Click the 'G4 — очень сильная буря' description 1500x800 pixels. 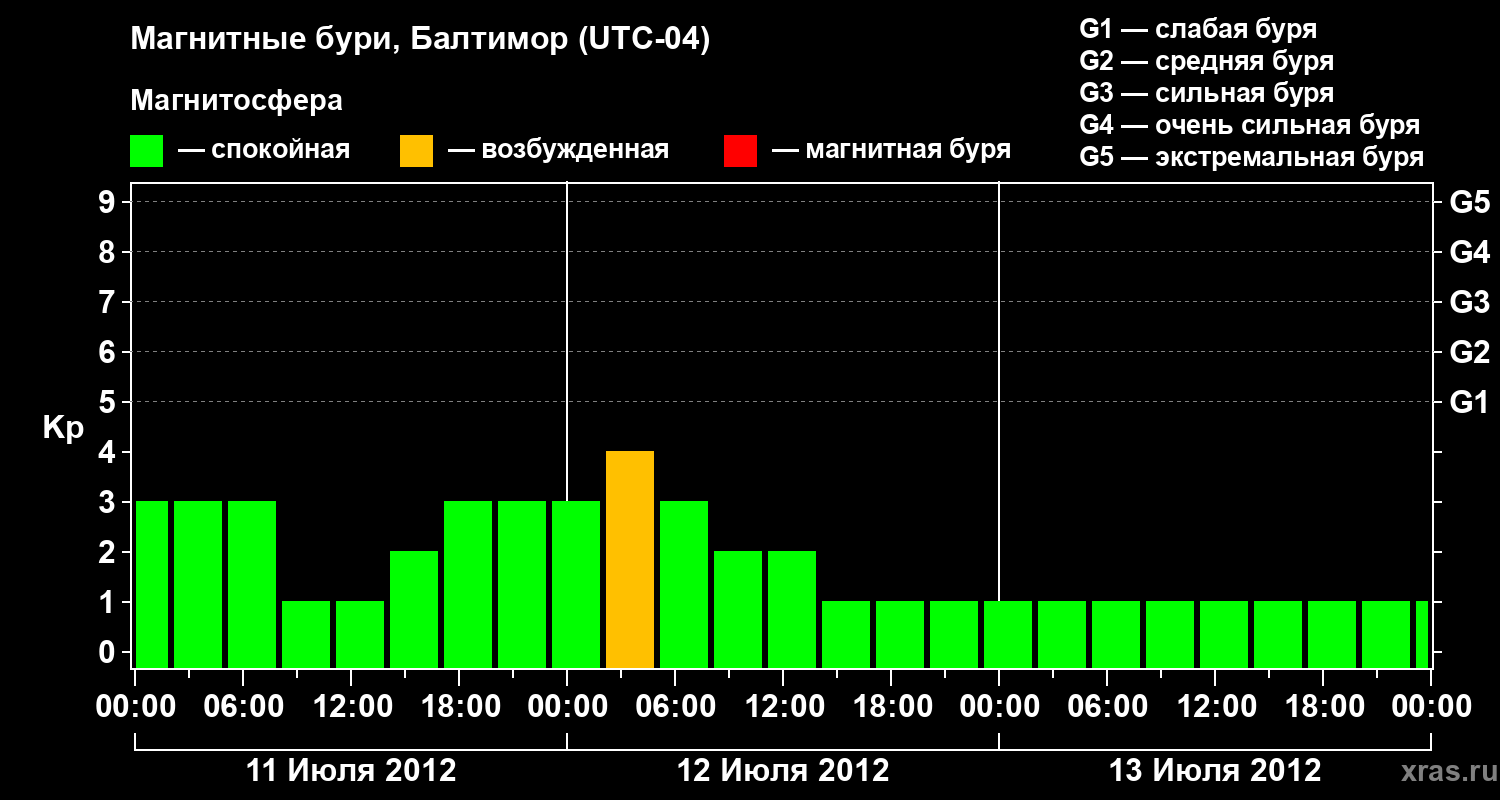(1249, 124)
